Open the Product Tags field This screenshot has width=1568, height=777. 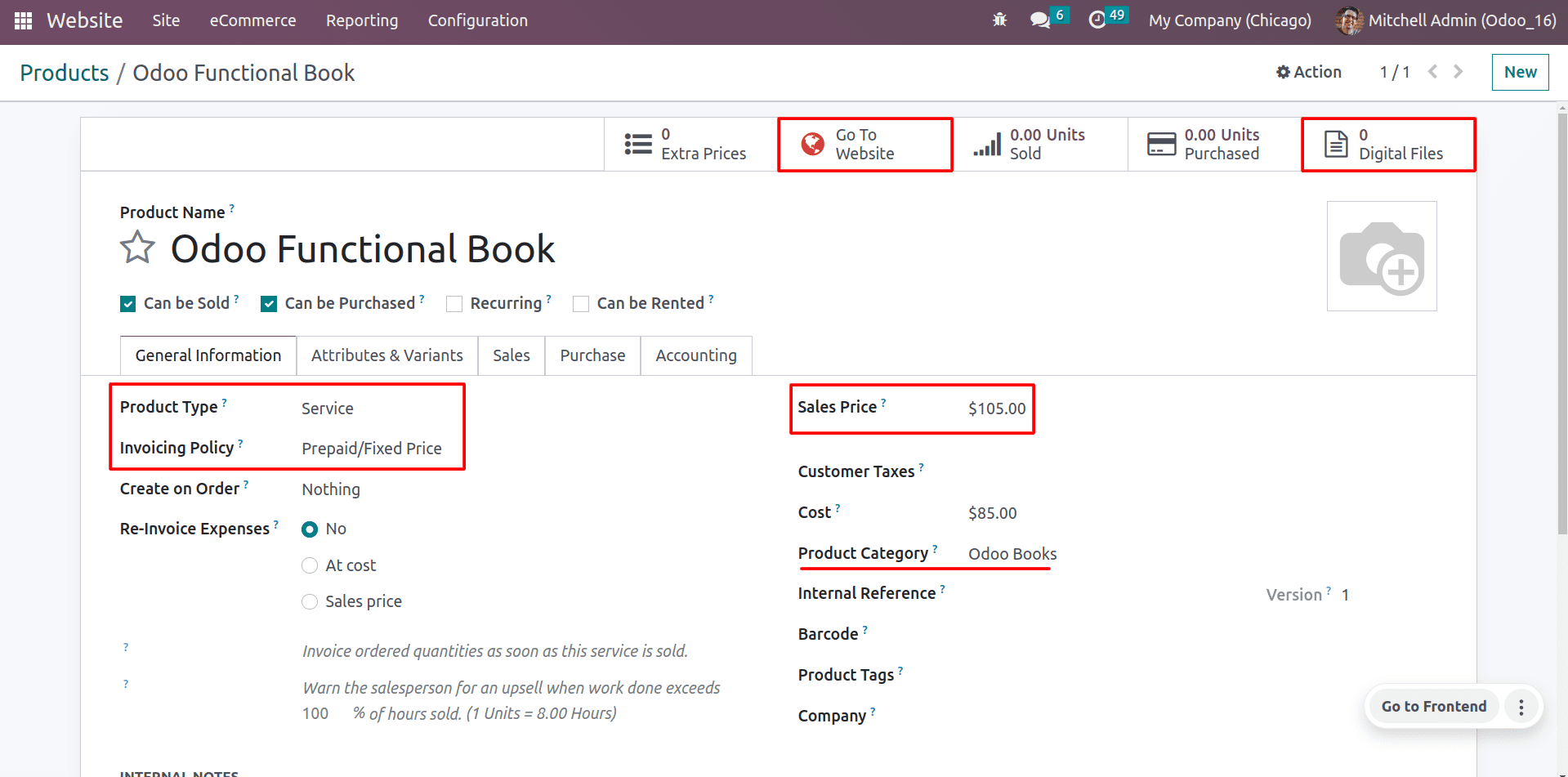pyautogui.click(x=1201, y=676)
